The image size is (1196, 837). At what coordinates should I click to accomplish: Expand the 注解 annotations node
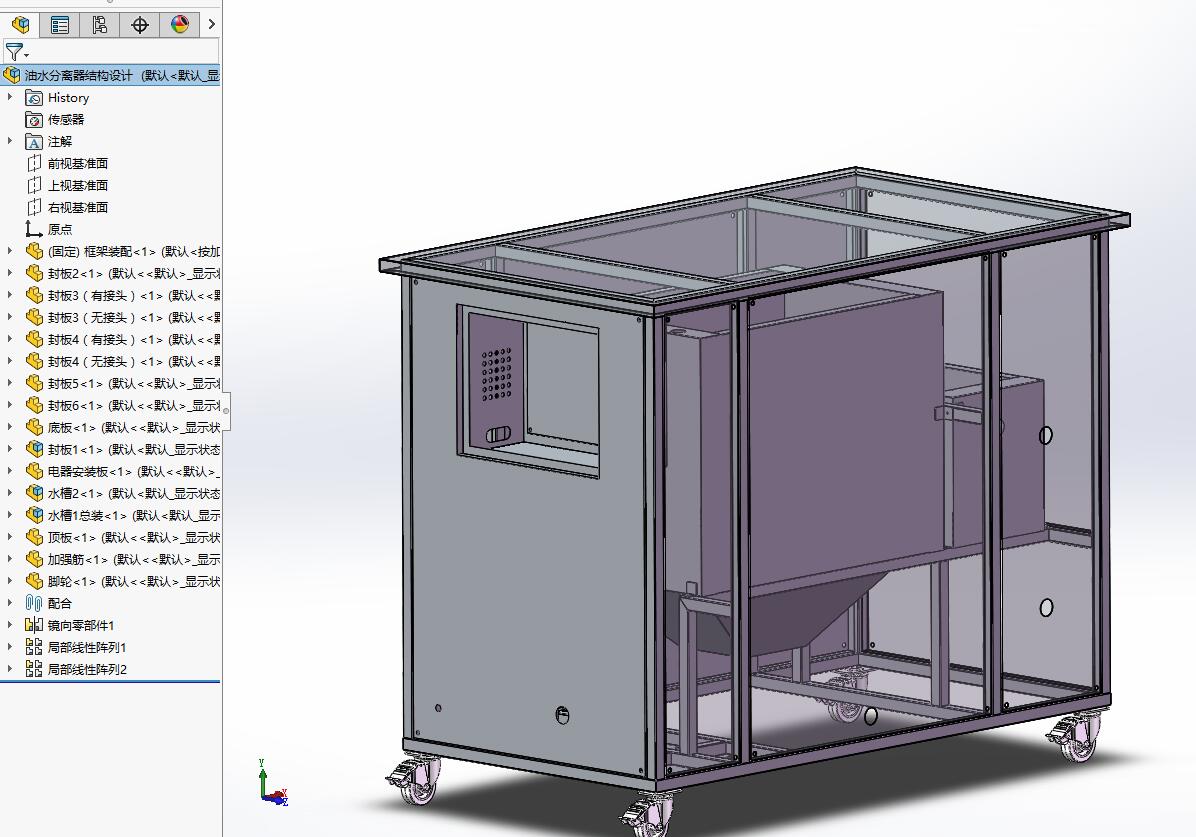(10, 141)
